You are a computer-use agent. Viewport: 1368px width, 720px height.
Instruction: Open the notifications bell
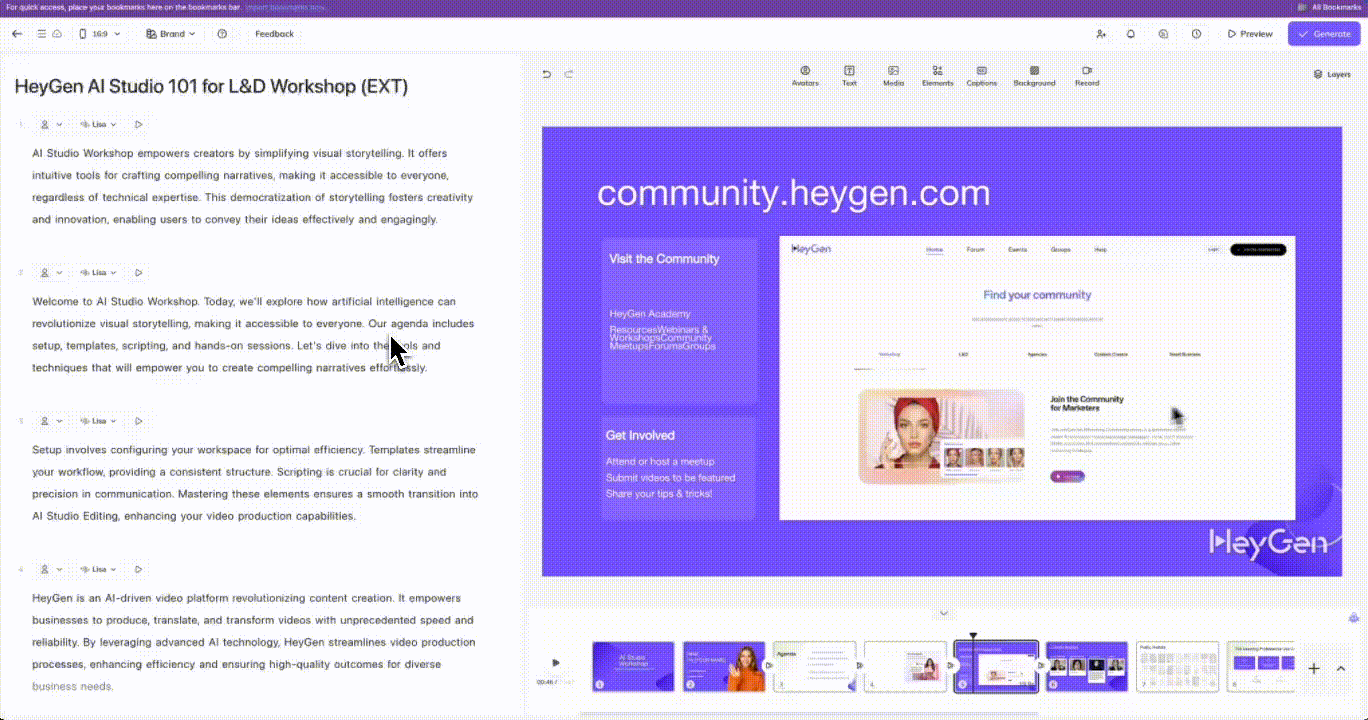click(x=1131, y=34)
